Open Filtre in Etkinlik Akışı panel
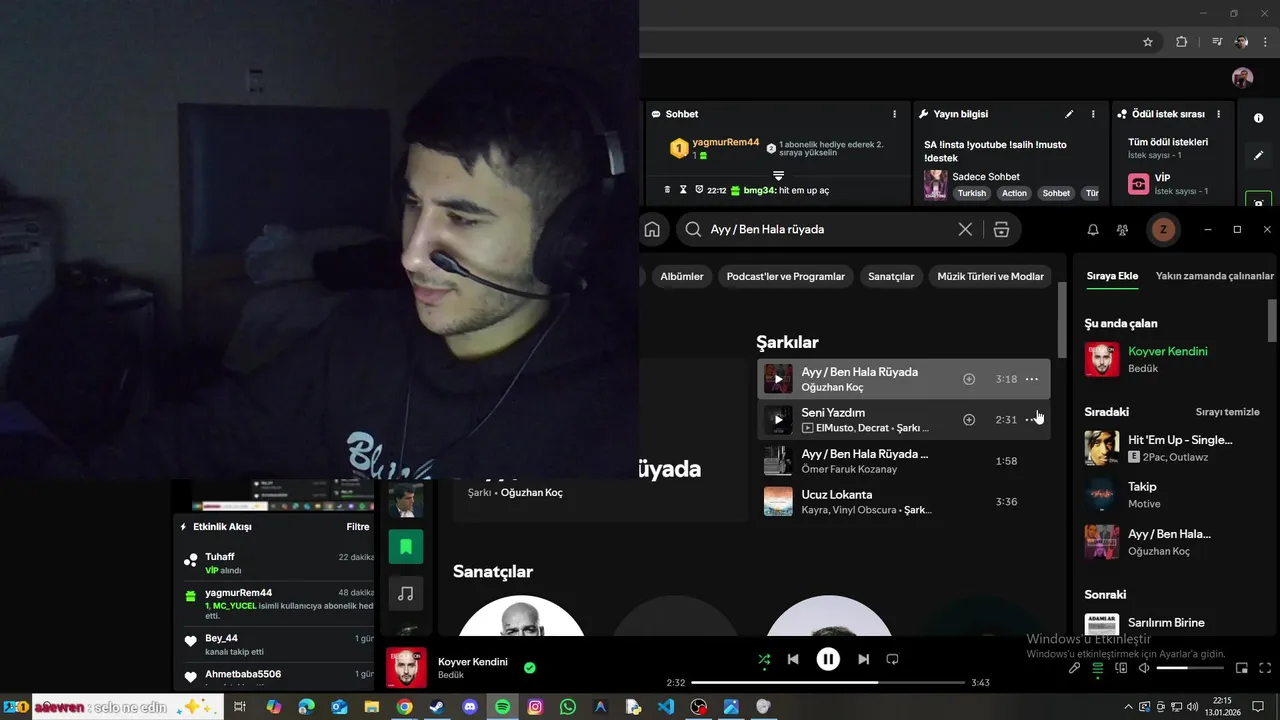 pyautogui.click(x=358, y=527)
